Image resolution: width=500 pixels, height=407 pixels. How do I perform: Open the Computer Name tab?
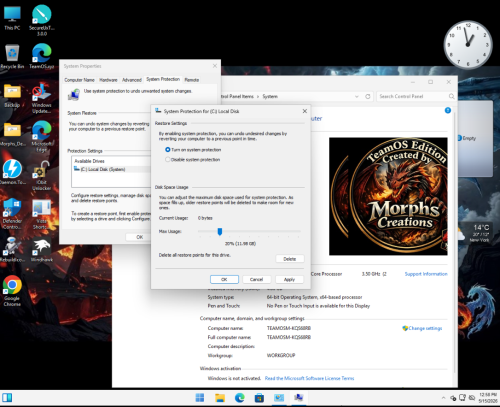tap(79, 80)
